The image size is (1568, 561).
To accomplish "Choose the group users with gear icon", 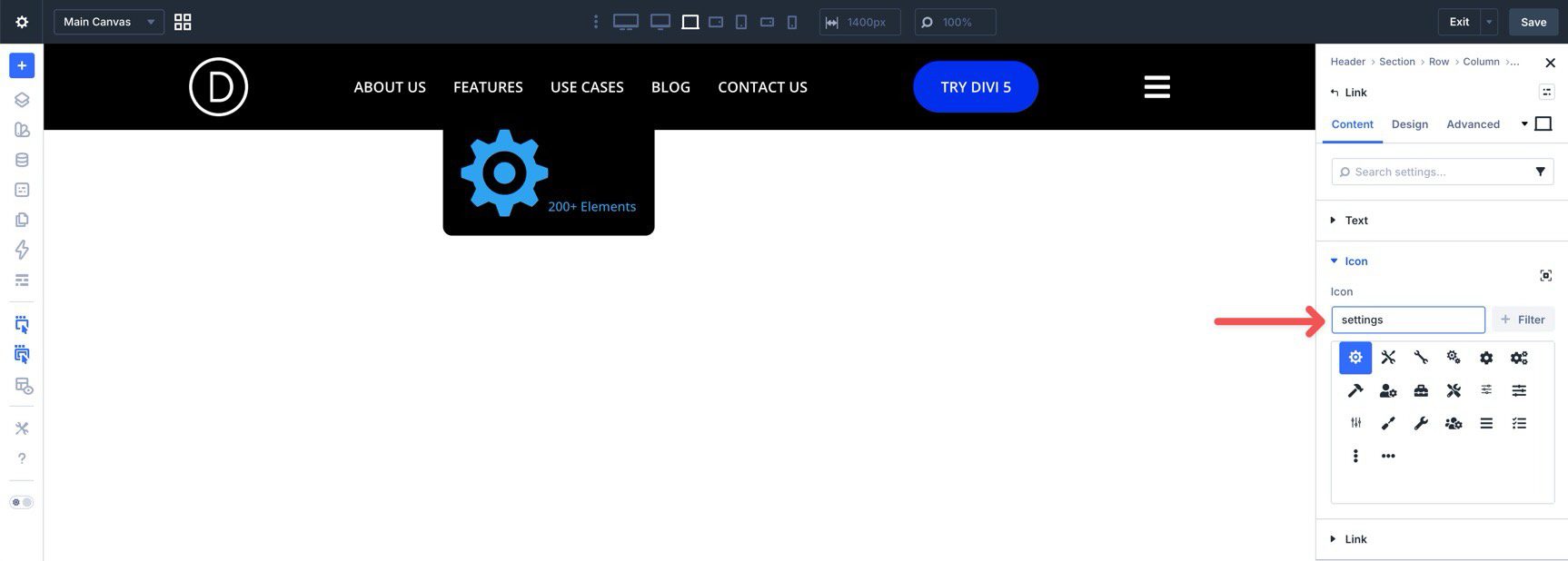I will pyautogui.click(x=1454, y=423).
